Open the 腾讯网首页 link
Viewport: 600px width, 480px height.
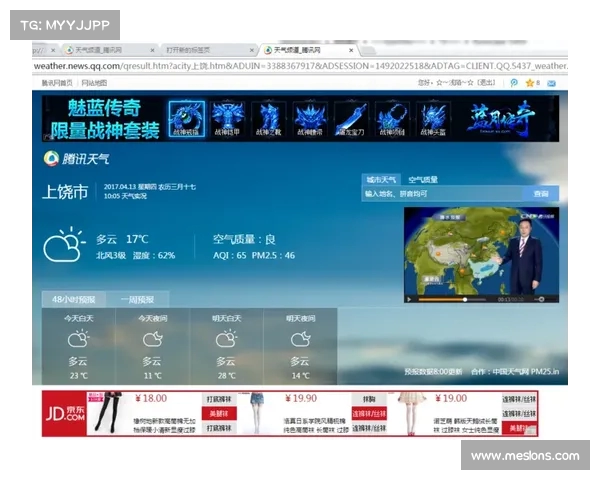click(x=57, y=83)
